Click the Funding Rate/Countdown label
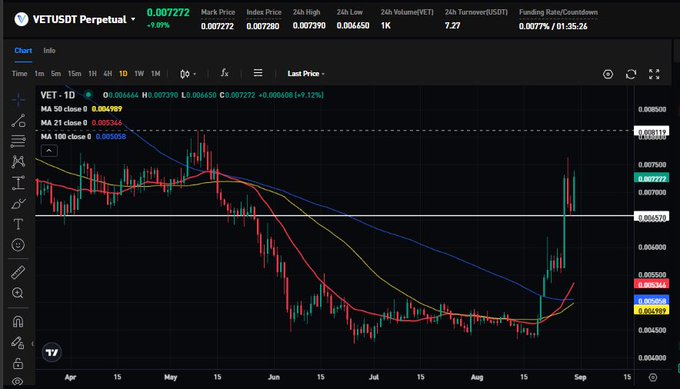 click(x=558, y=12)
